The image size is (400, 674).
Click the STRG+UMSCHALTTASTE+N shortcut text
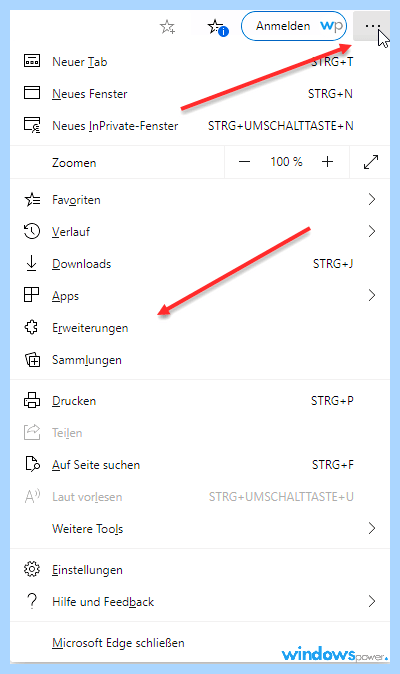281,126
